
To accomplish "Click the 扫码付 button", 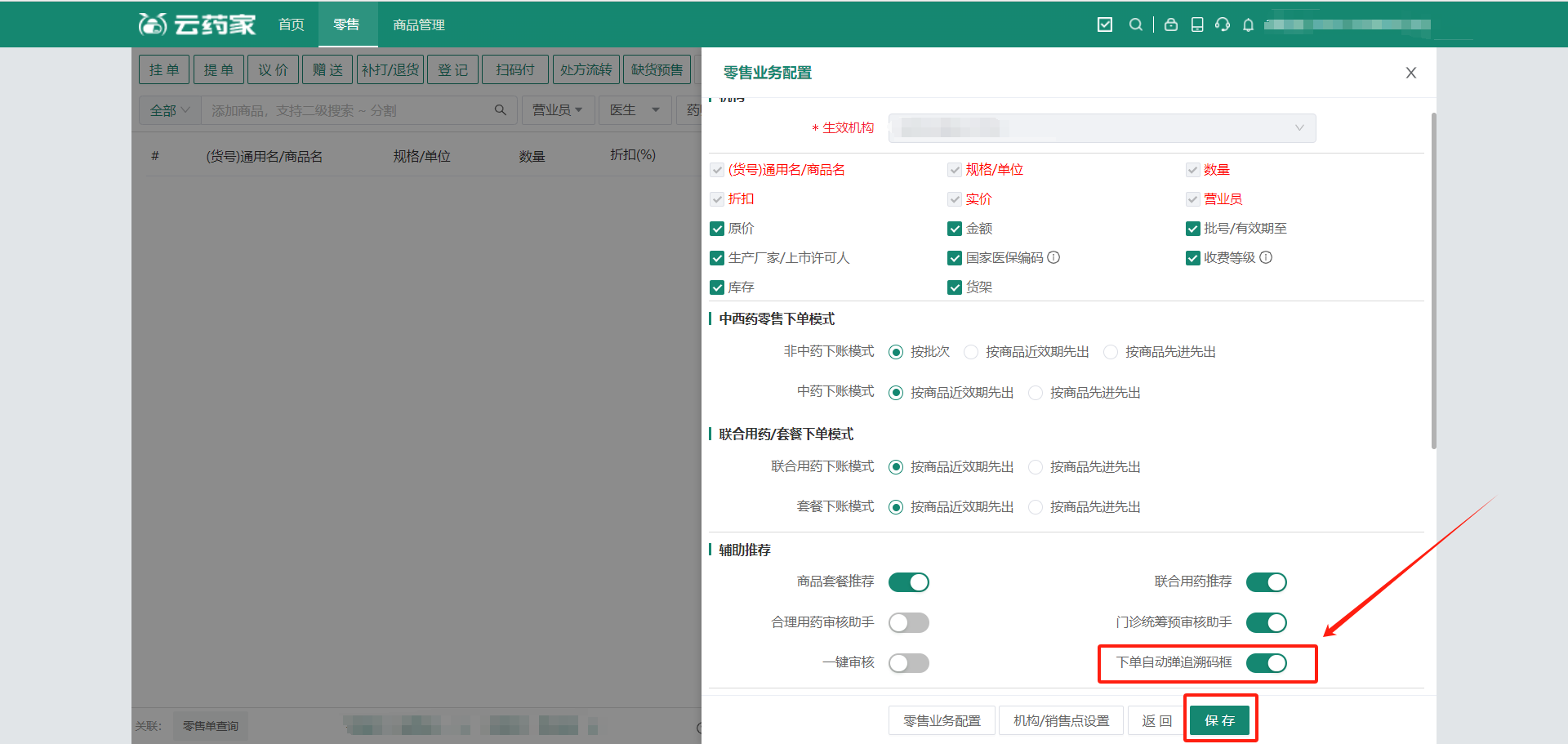I will tap(515, 69).
